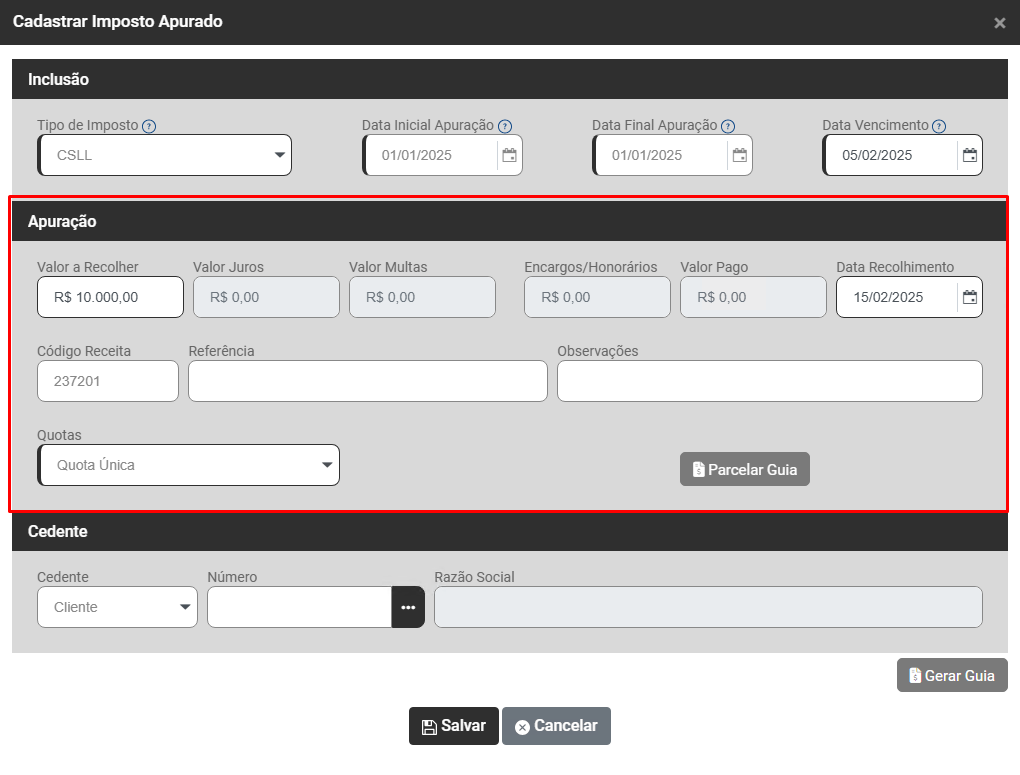Open calendar picker for Data Final Apuração

point(739,155)
